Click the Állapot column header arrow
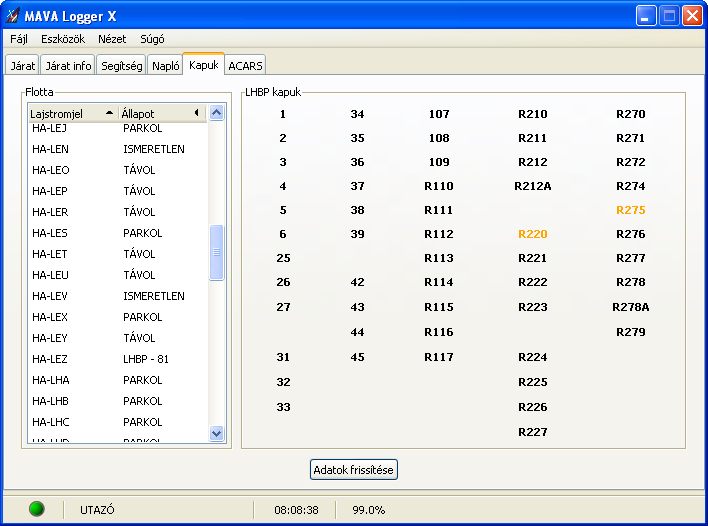 196,113
